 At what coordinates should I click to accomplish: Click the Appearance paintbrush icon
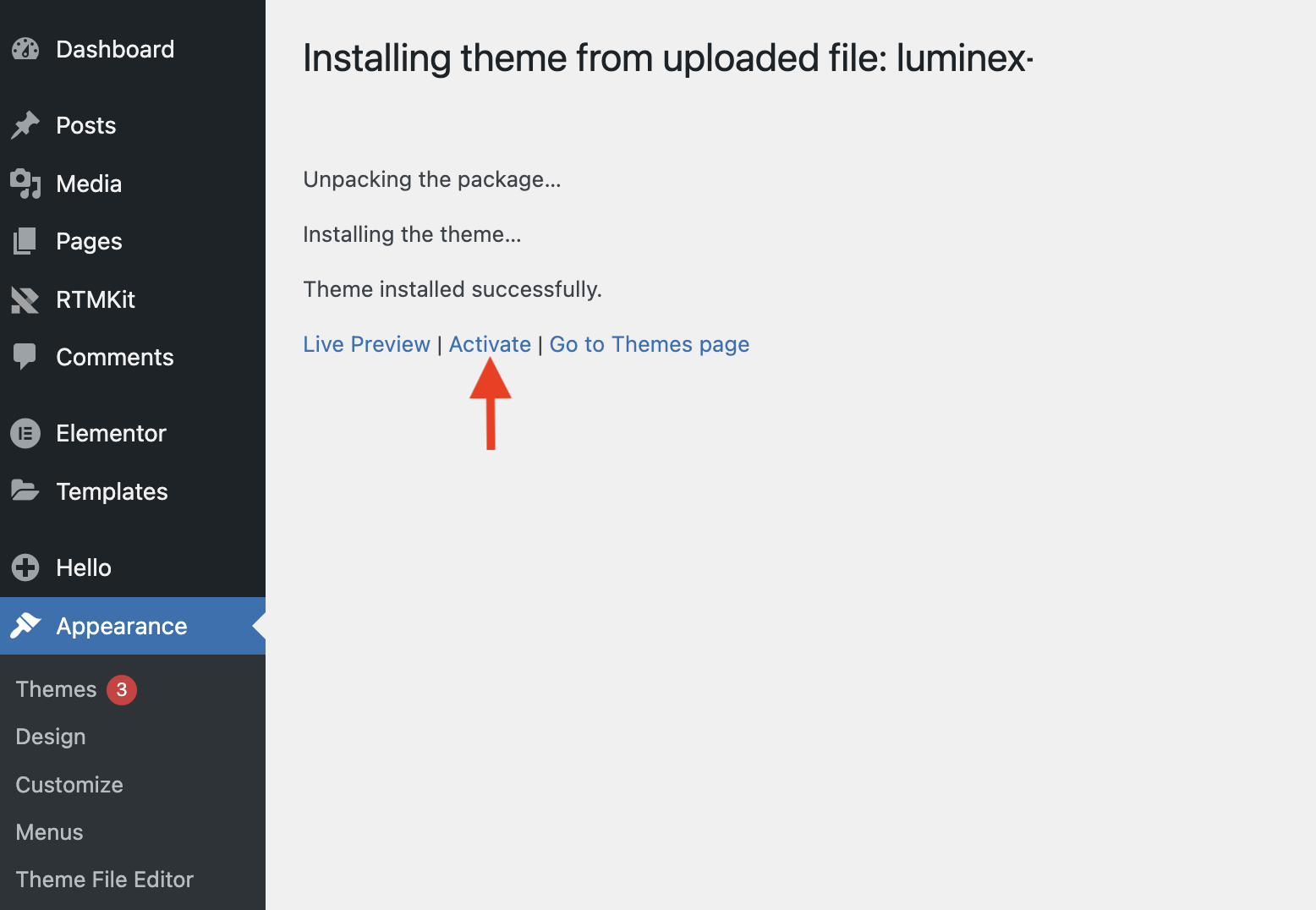(25, 626)
